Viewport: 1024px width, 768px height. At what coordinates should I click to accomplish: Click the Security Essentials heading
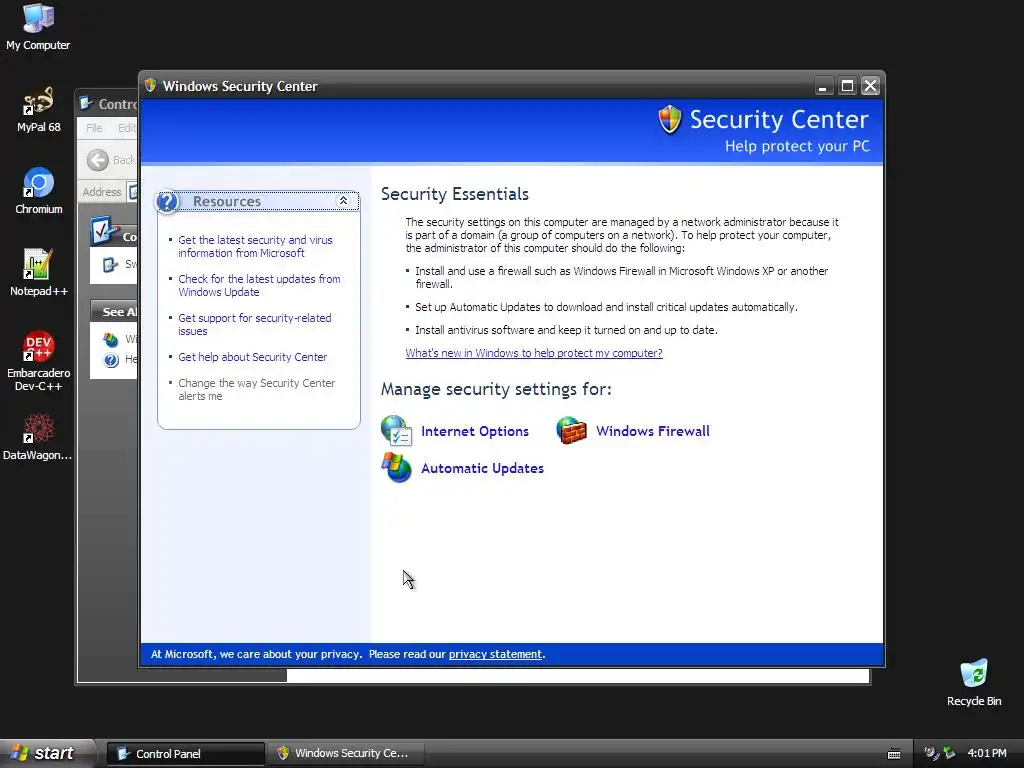click(x=455, y=194)
